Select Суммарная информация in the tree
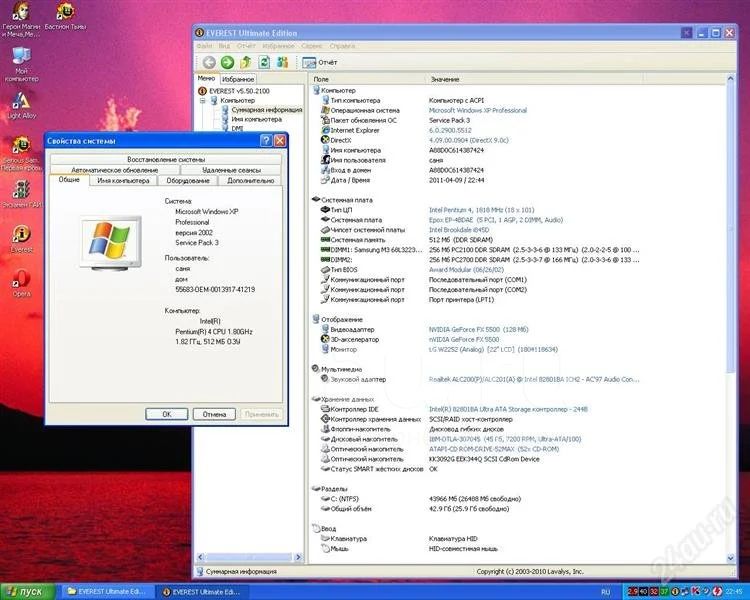Screen dimensions: 750x600 [x=266, y=110]
